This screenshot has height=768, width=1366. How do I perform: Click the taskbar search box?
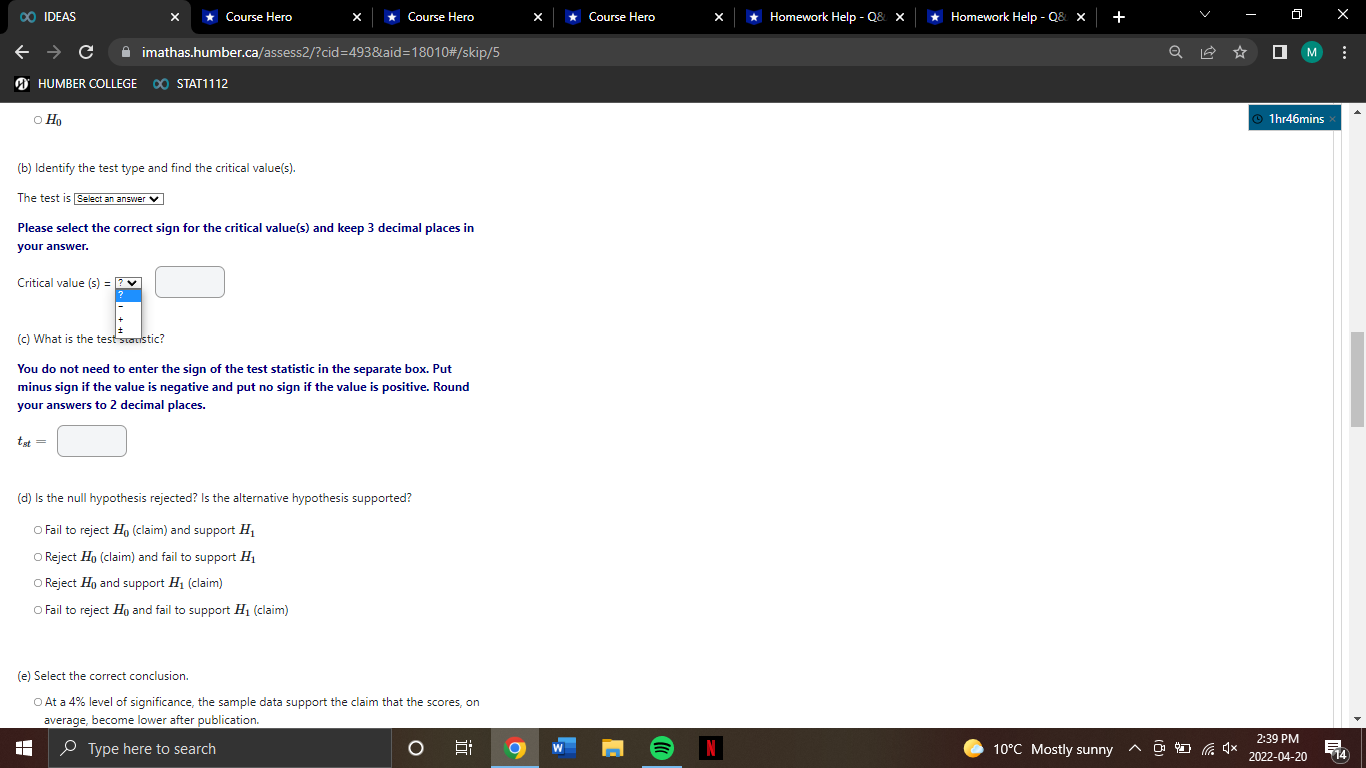(220, 748)
